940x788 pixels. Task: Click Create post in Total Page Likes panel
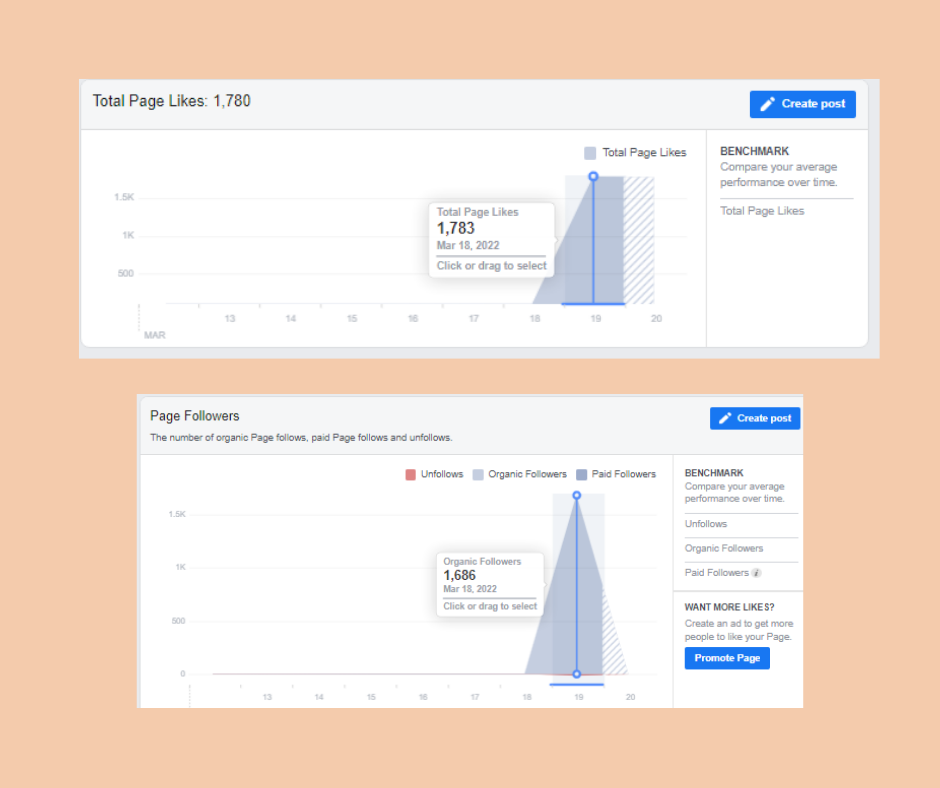coord(802,104)
